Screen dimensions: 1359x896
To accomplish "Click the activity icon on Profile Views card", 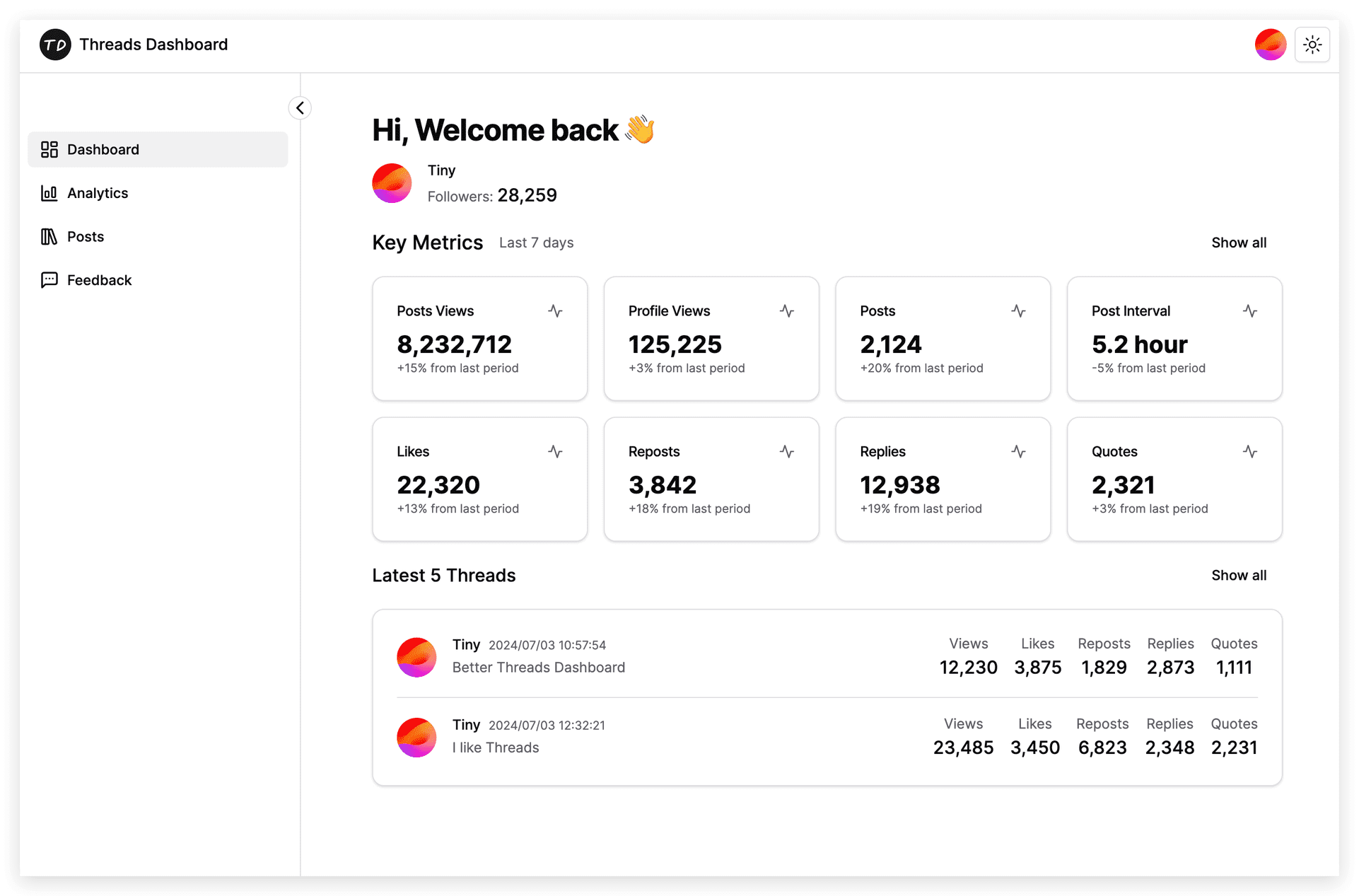I will [x=787, y=310].
